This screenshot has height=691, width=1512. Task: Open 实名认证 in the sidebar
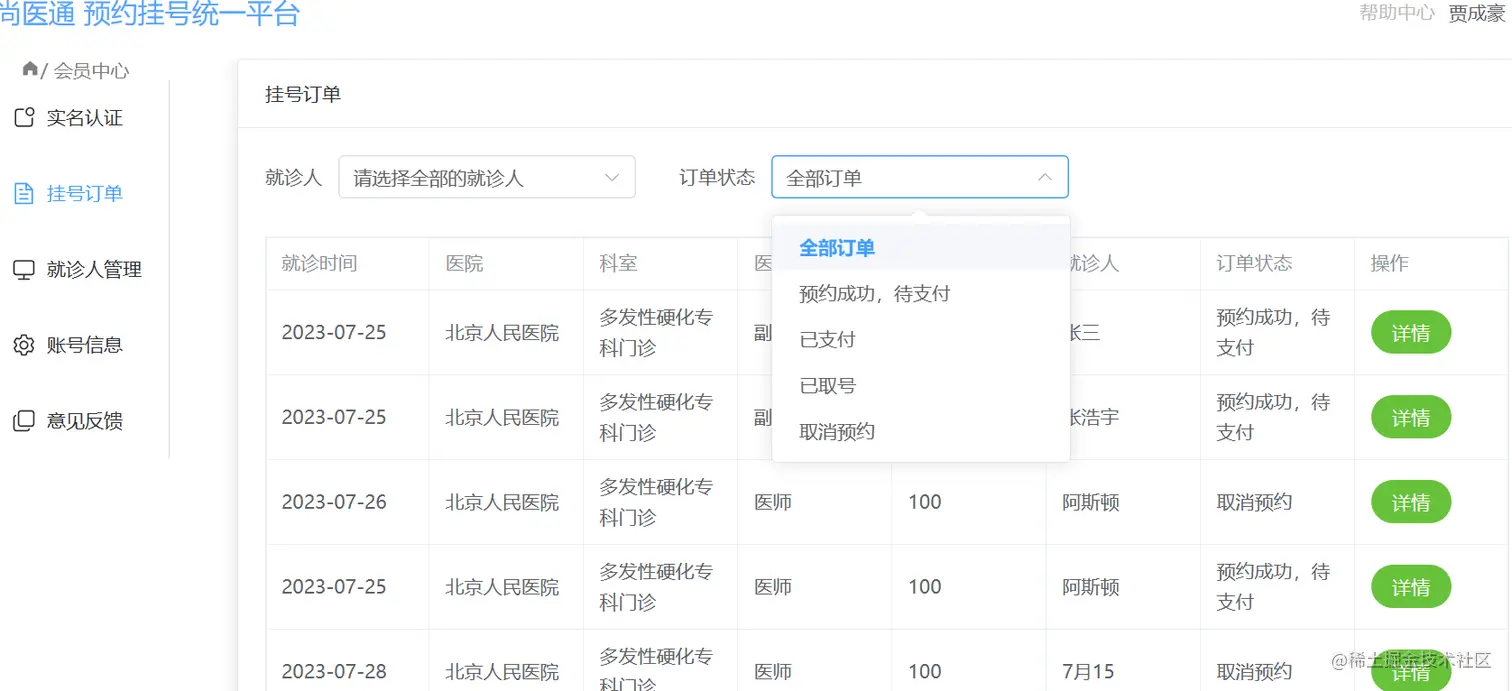85,118
